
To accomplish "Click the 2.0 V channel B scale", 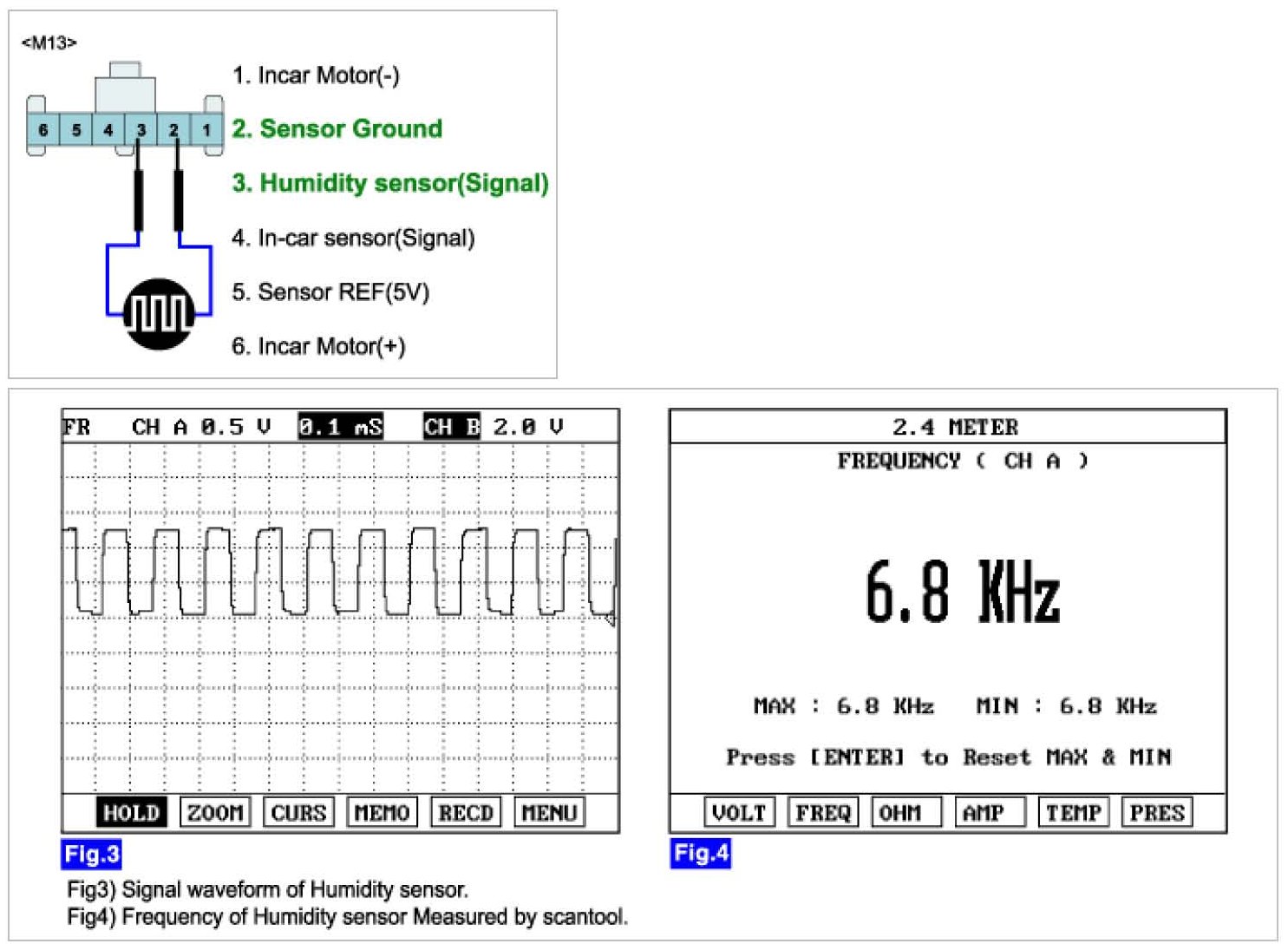I will pos(528,427).
